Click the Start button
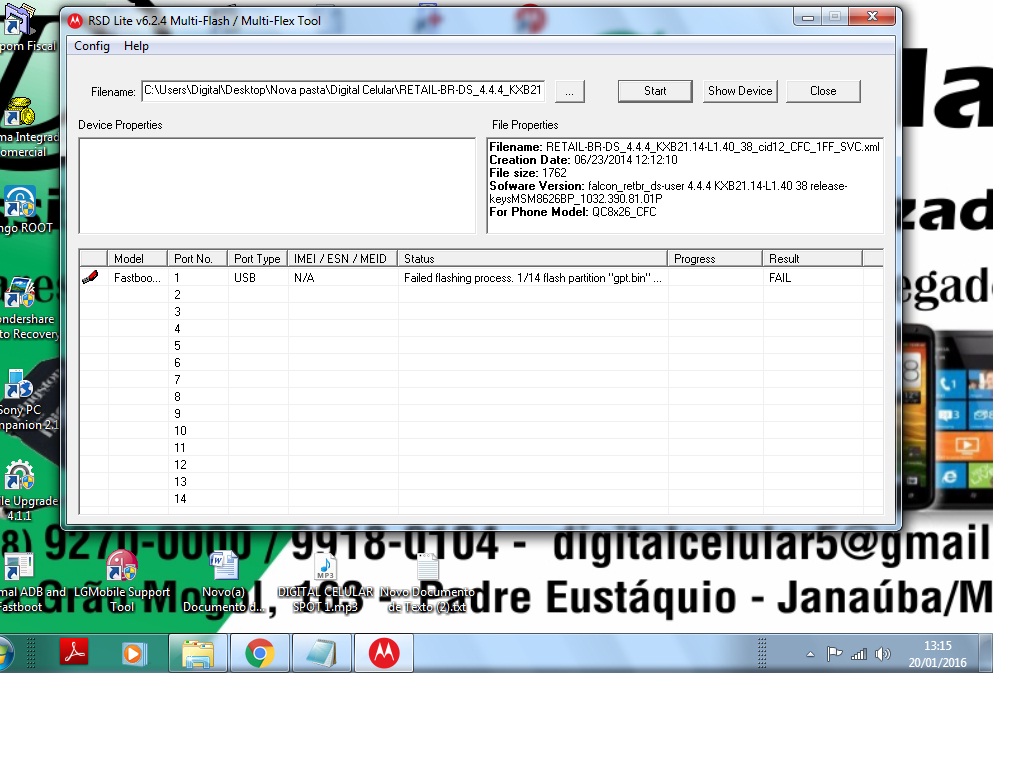Viewport: 1024px width, 768px height. click(655, 91)
